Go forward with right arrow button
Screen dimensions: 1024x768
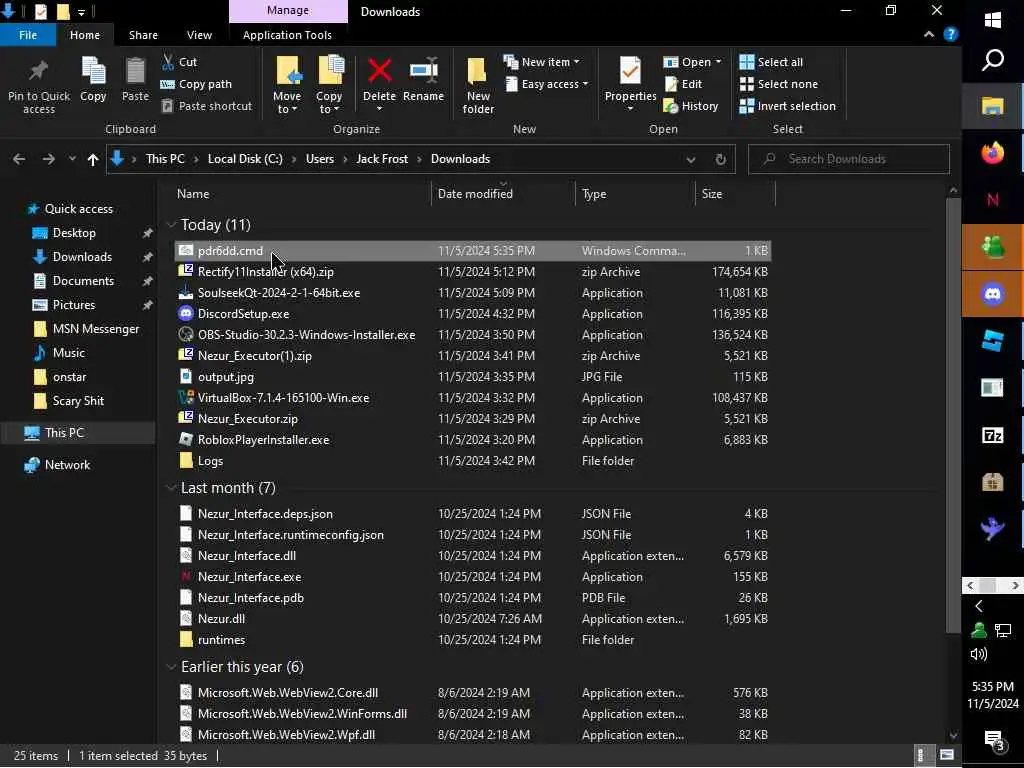coord(48,159)
